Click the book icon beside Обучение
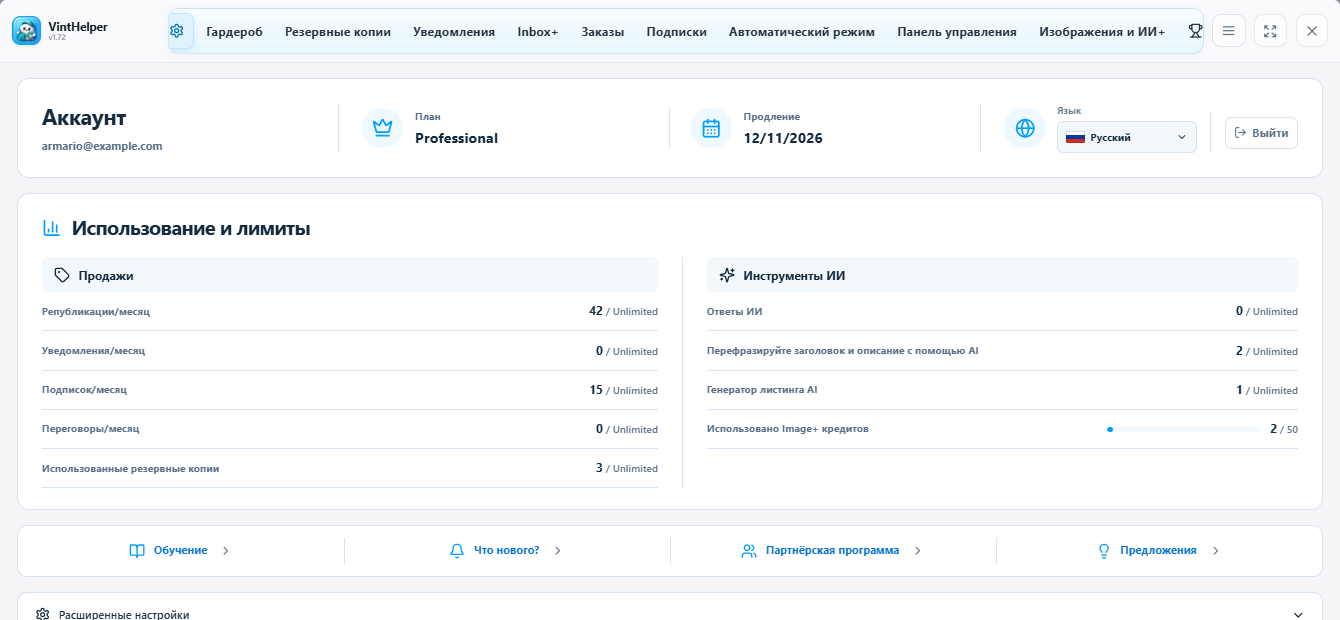 137,550
